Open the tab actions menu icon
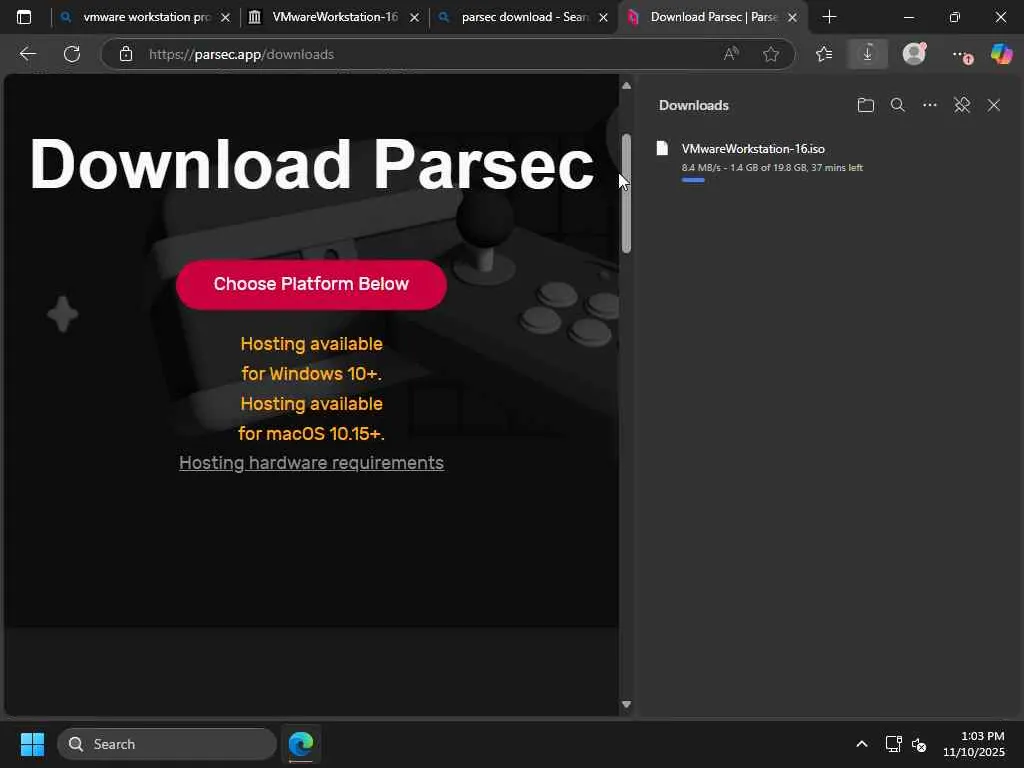The image size is (1024, 768). 24,17
